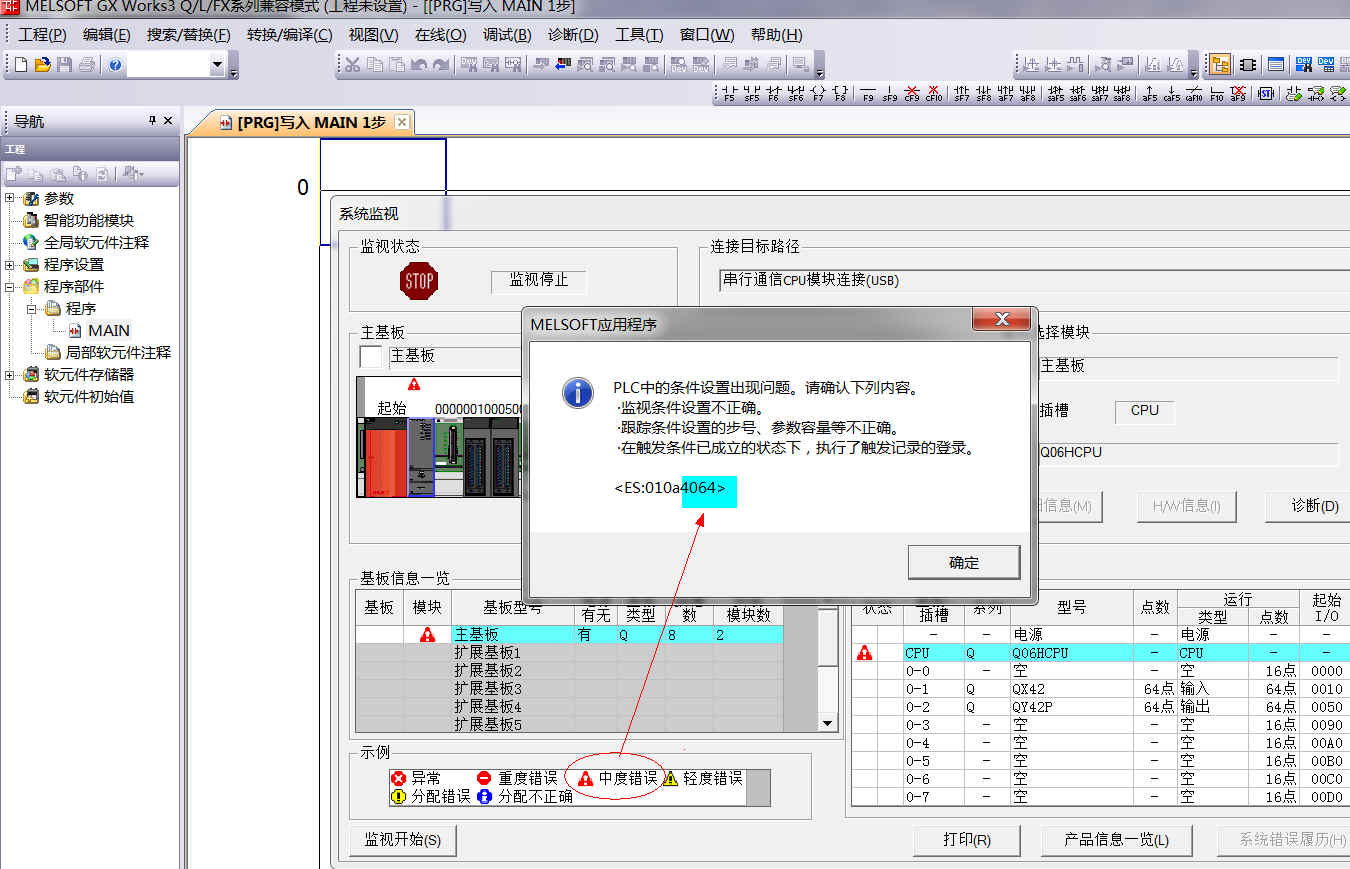Image resolution: width=1350 pixels, height=869 pixels.
Task: Click the Open project folder icon
Action: coord(42,65)
